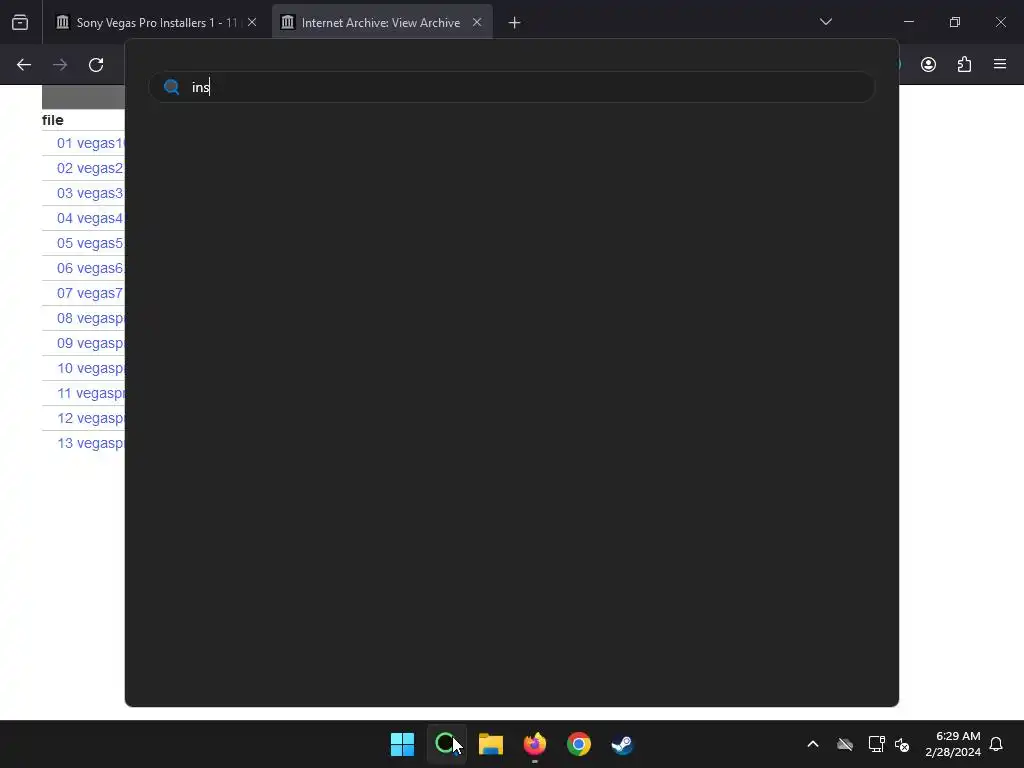
Task: Open the '07 vegas7' file link
Action: click(90, 293)
